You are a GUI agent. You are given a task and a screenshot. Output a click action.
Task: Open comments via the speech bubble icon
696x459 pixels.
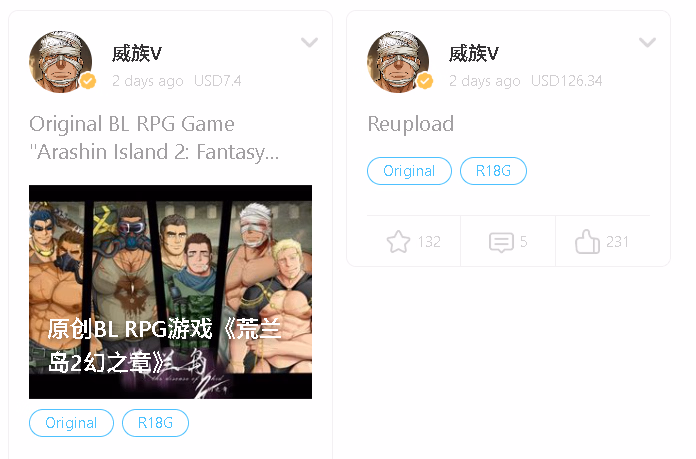[x=501, y=242]
